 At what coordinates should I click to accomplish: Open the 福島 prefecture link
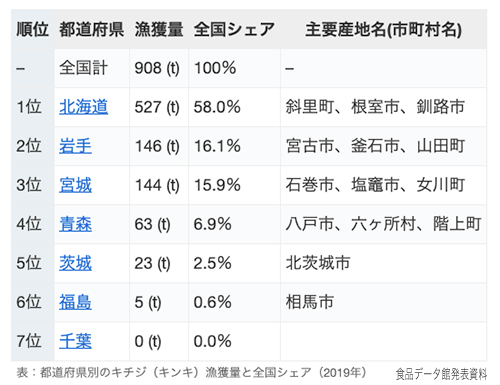tap(75, 302)
